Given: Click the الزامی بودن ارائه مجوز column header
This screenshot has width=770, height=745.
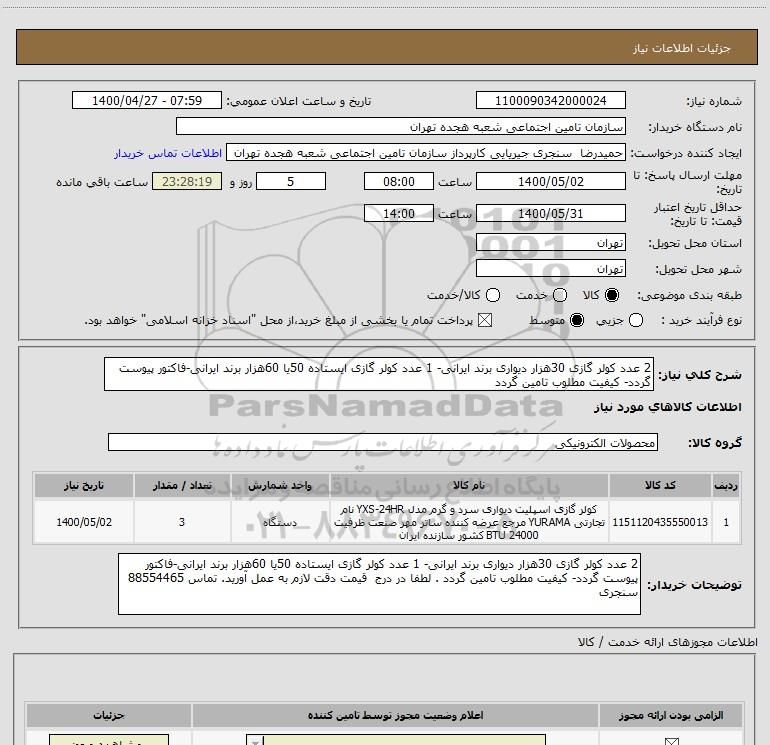Looking at the screenshot, I should tap(671, 716).
